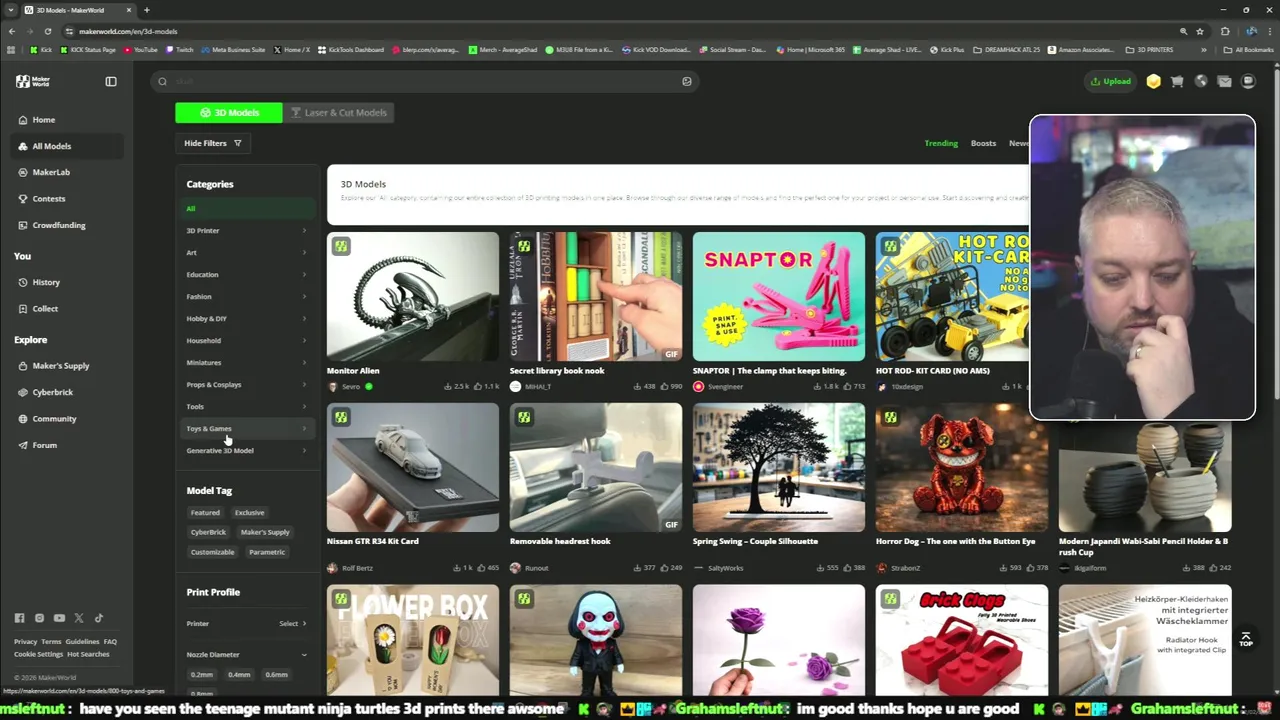Go to Home in the sidebar

tap(66, 120)
